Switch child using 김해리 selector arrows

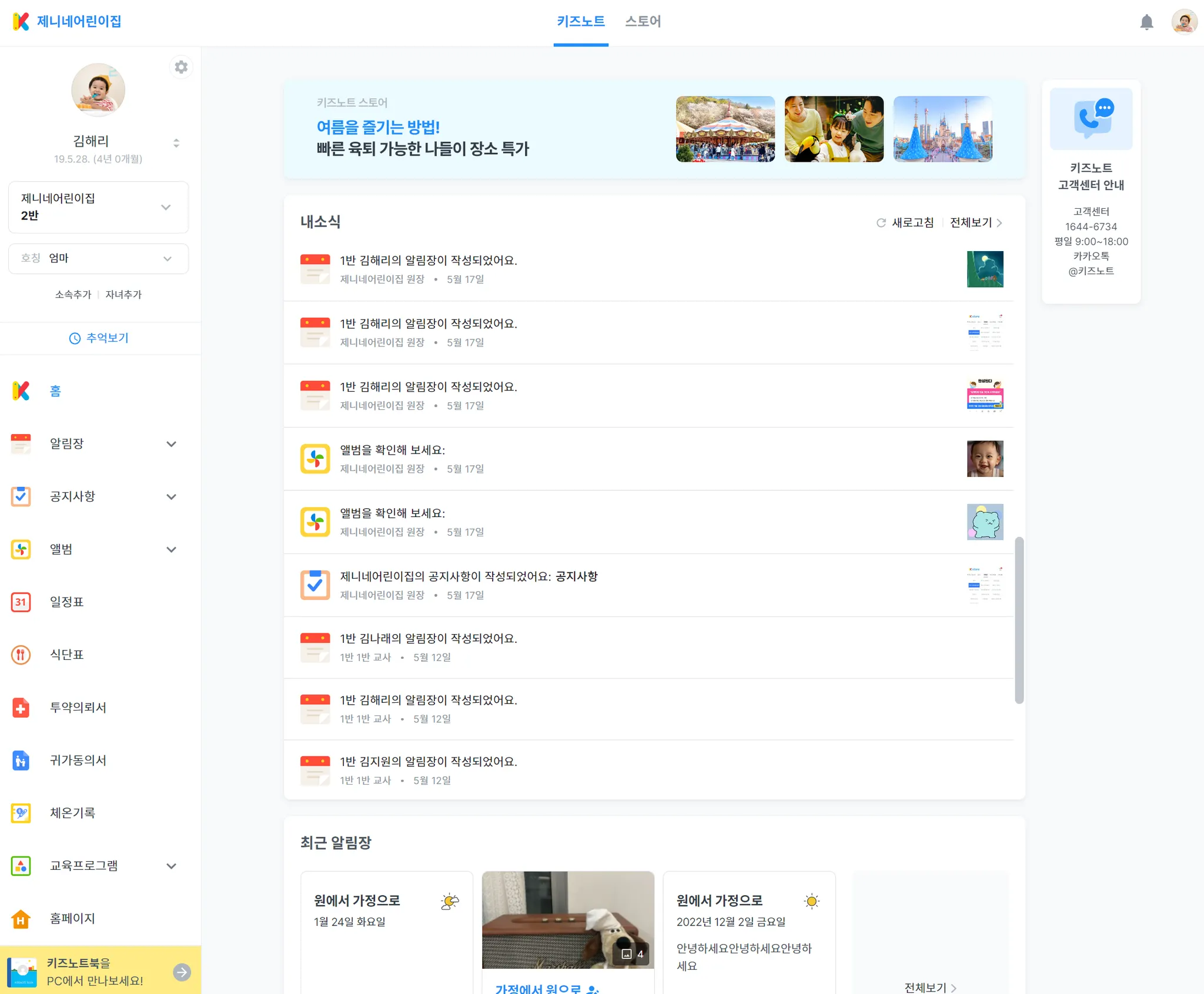[x=176, y=143]
